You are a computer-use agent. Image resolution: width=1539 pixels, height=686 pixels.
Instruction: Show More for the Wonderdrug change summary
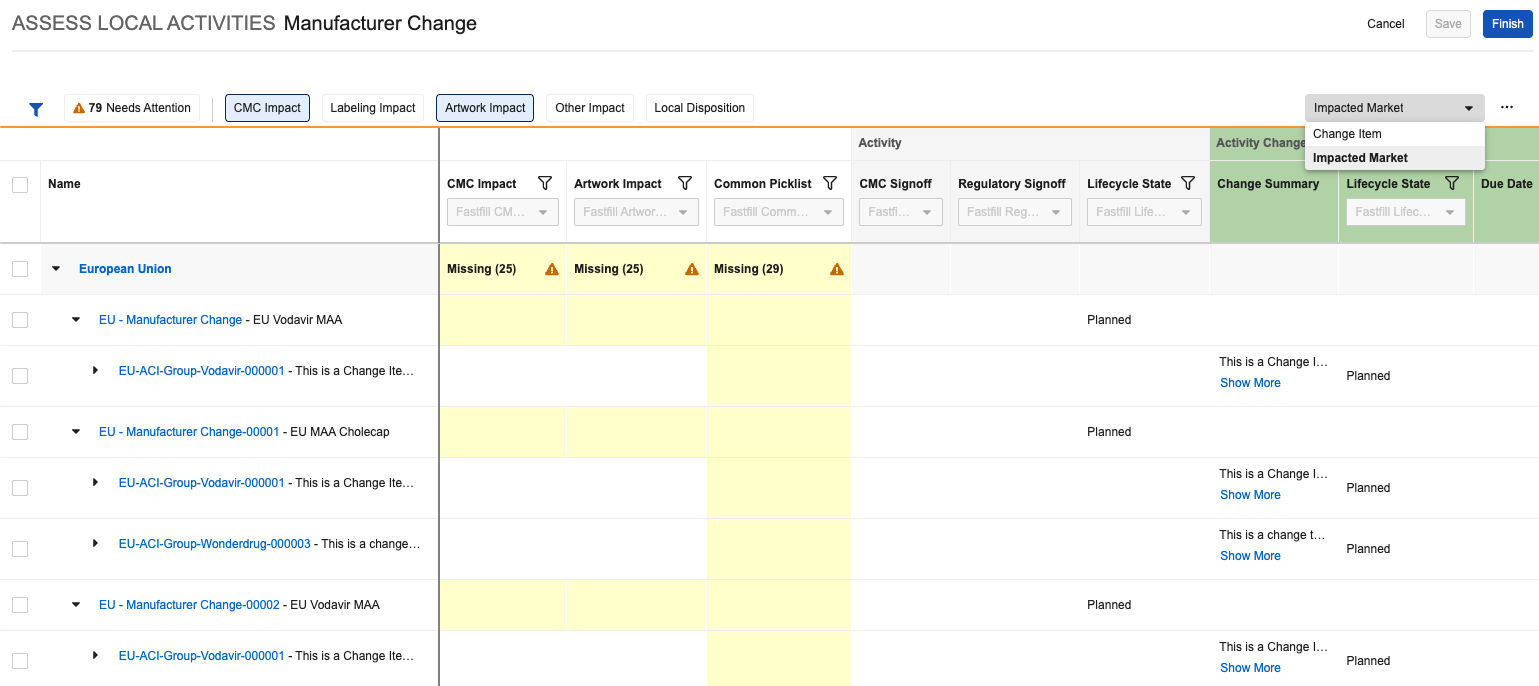click(1250, 556)
